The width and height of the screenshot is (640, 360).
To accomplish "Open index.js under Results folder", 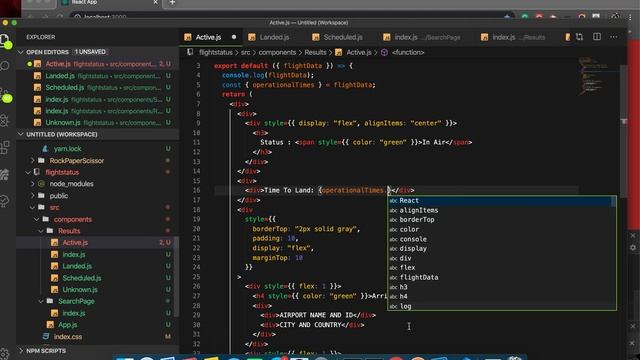I will click(x=74, y=254).
